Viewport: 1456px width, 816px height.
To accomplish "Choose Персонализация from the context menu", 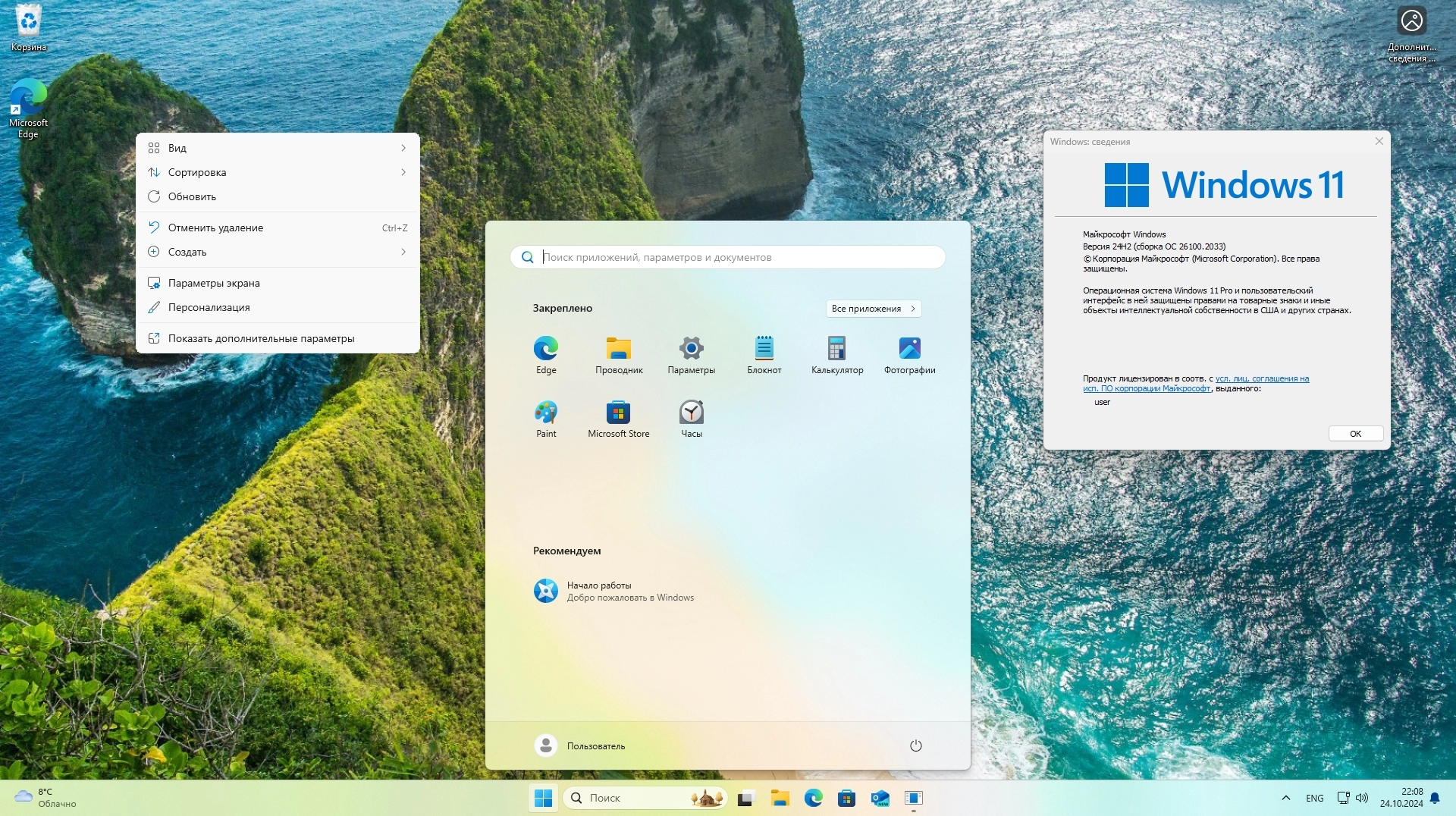I will click(x=278, y=307).
